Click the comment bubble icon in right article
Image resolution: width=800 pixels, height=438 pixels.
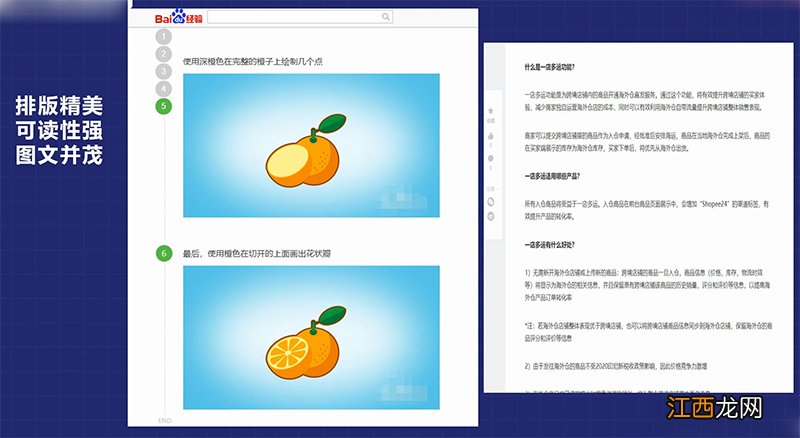pyautogui.click(x=491, y=159)
